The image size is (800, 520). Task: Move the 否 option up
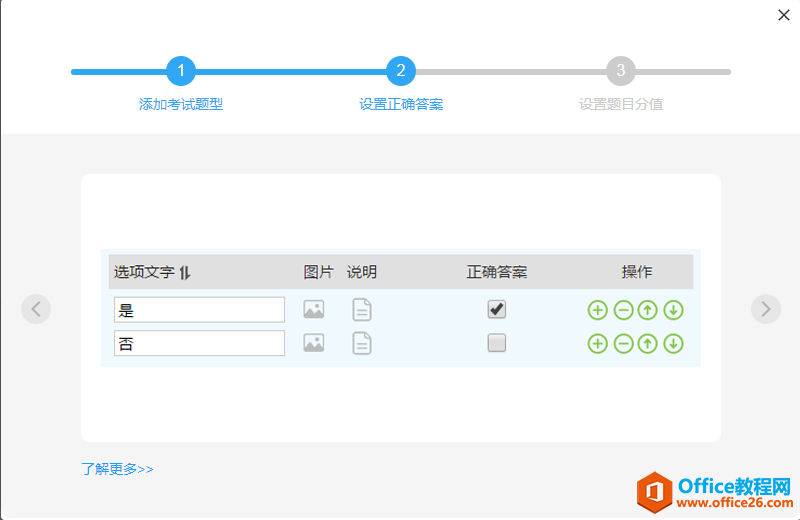click(648, 343)
